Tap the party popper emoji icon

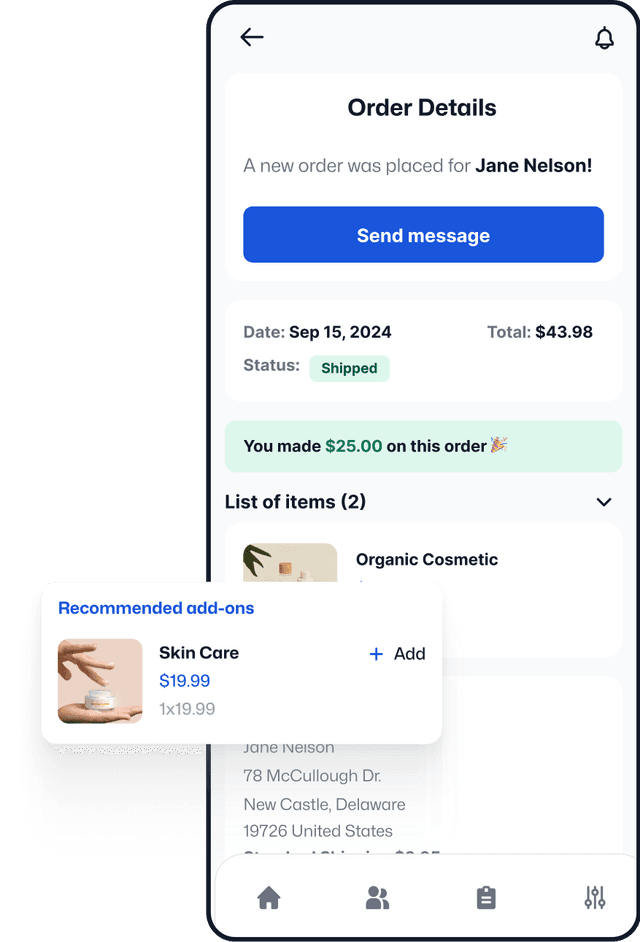499,445
